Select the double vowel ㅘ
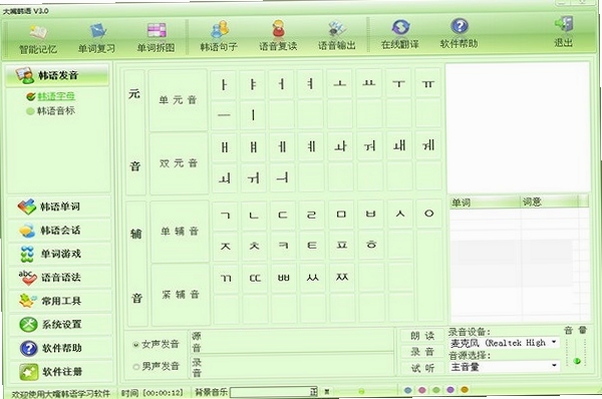Image resolution: width=602 pixels, height=399 pixels. (341, 146)
